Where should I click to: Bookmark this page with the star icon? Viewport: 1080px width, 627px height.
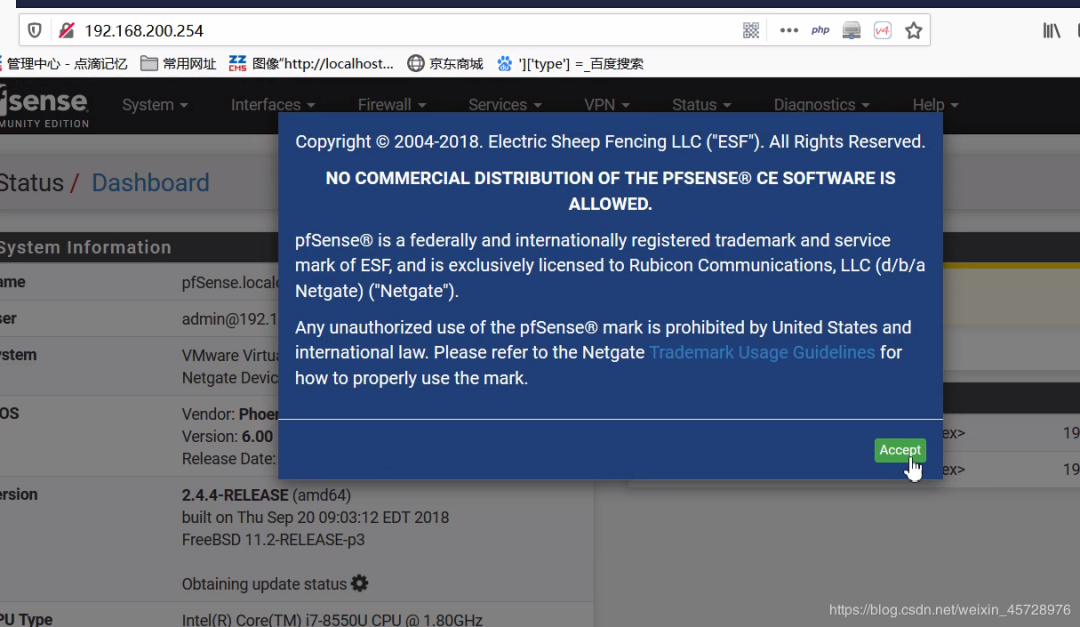click(913, 30)
